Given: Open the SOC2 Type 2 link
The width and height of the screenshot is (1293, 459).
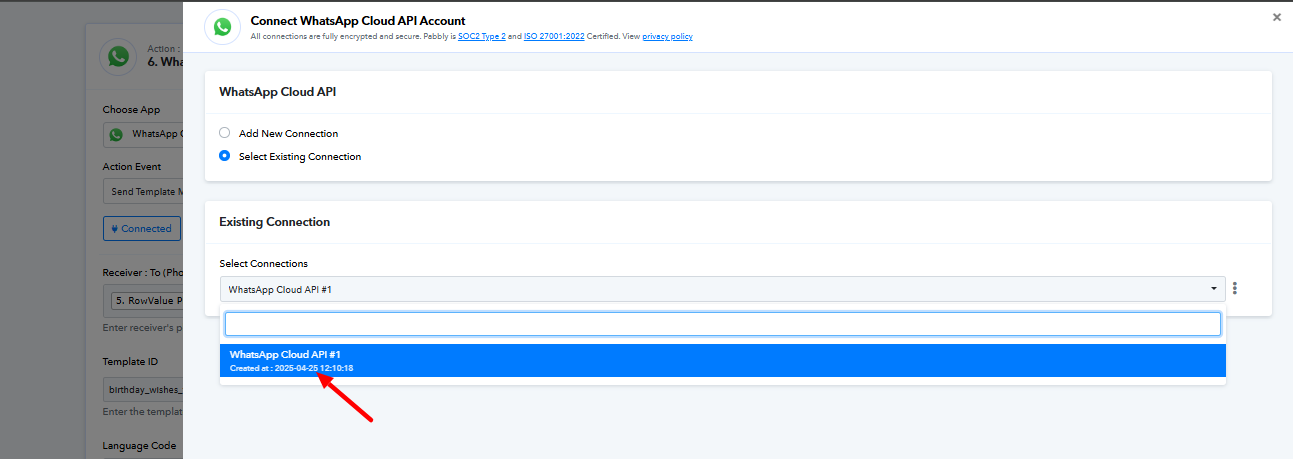Looking at the screenshot, I should 482,37.
